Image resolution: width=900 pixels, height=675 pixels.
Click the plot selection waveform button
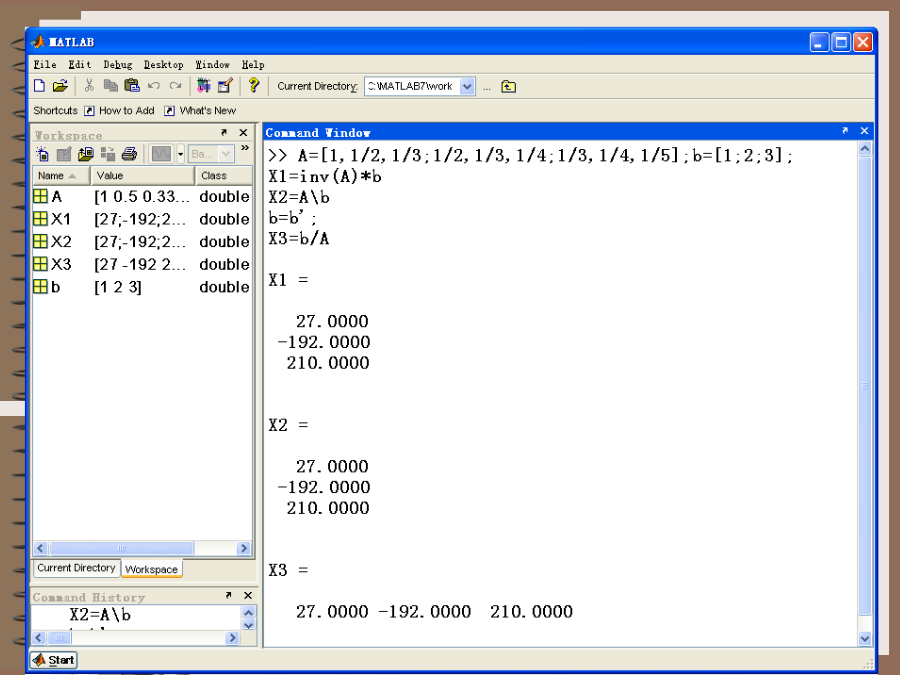[161, 154]
